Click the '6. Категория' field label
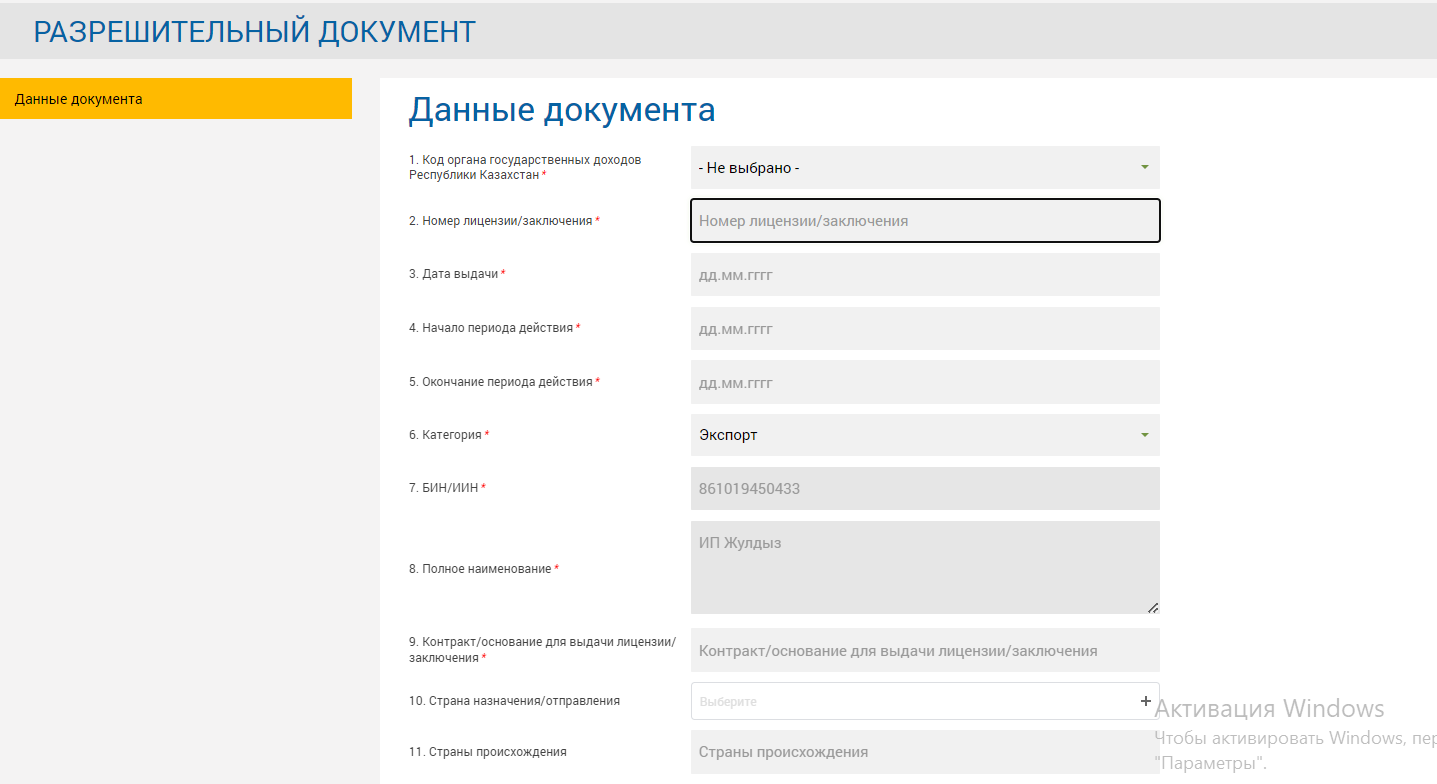Image resolution: width=1437 pixels, height=784 pixels. pos(448,435)
